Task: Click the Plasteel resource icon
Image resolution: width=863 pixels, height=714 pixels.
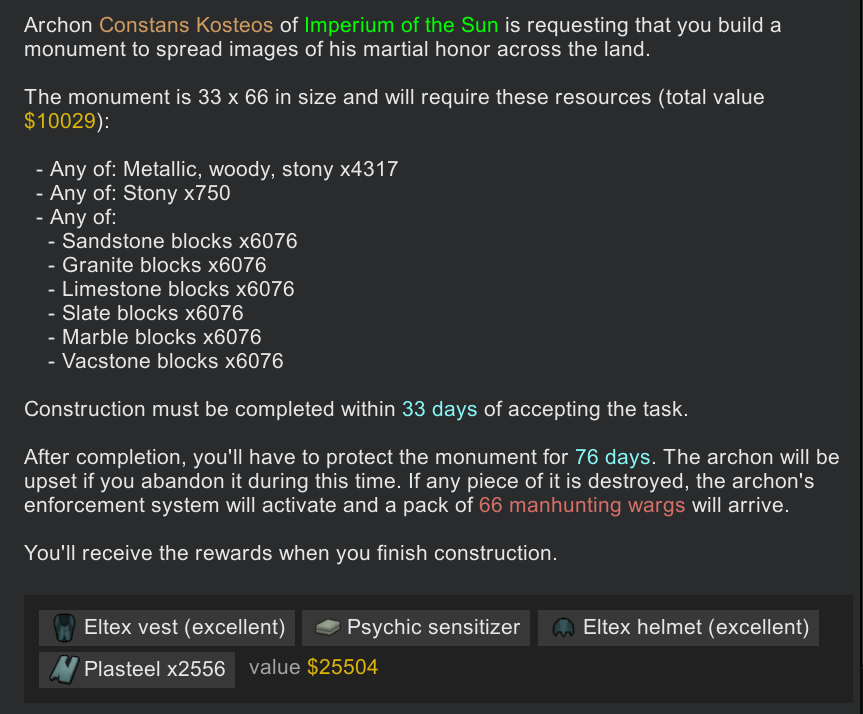Action: 64,669
